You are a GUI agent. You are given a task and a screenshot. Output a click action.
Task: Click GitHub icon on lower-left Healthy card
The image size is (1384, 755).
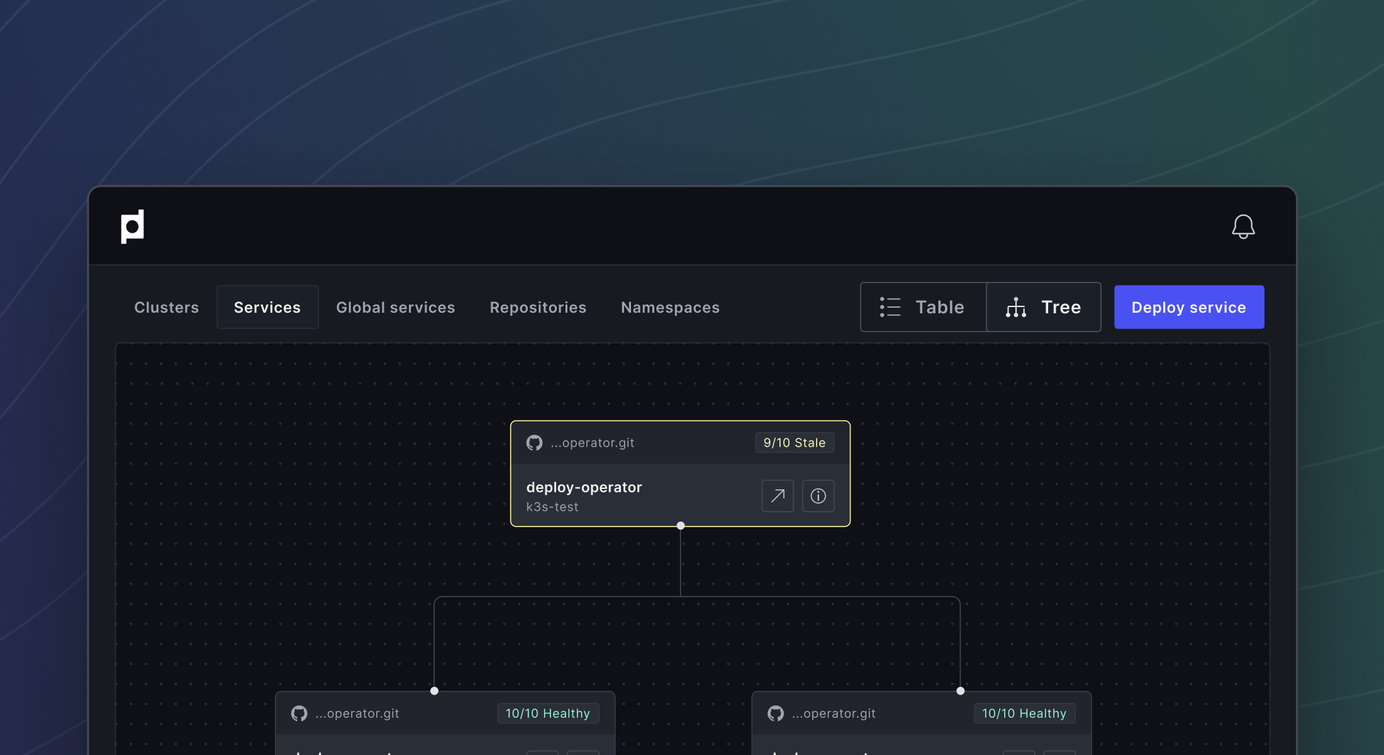(299, 713)
